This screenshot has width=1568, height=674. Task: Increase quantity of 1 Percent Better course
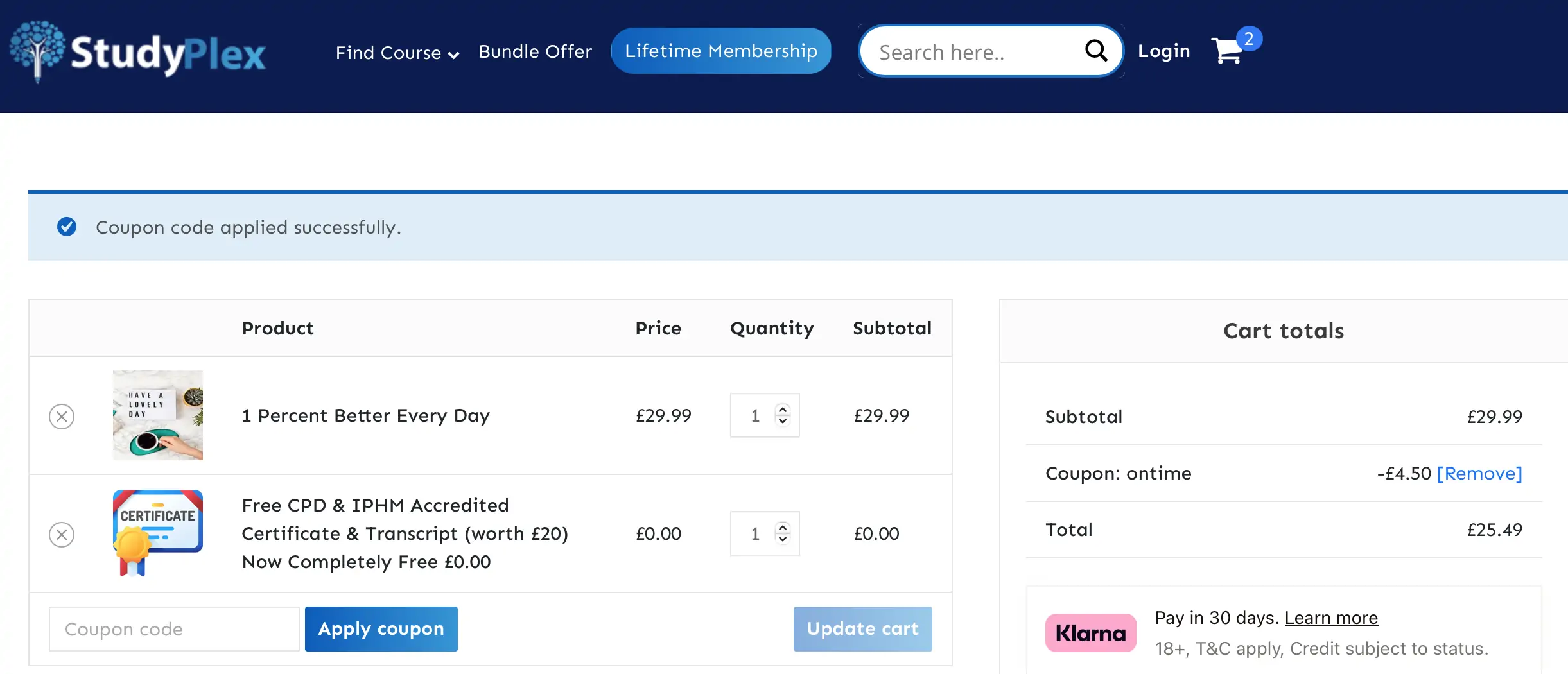coord(782,409)
